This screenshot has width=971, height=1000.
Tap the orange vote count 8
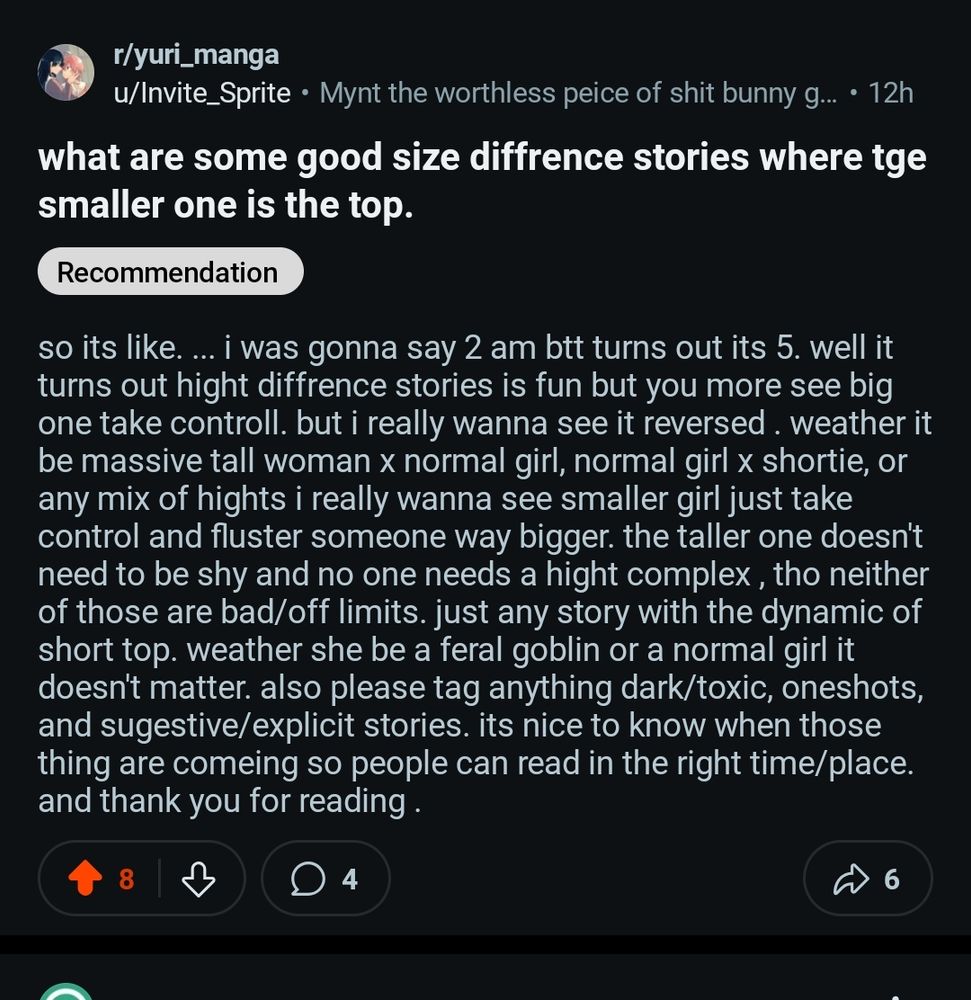pyautogui.click(x=126, y=879)
